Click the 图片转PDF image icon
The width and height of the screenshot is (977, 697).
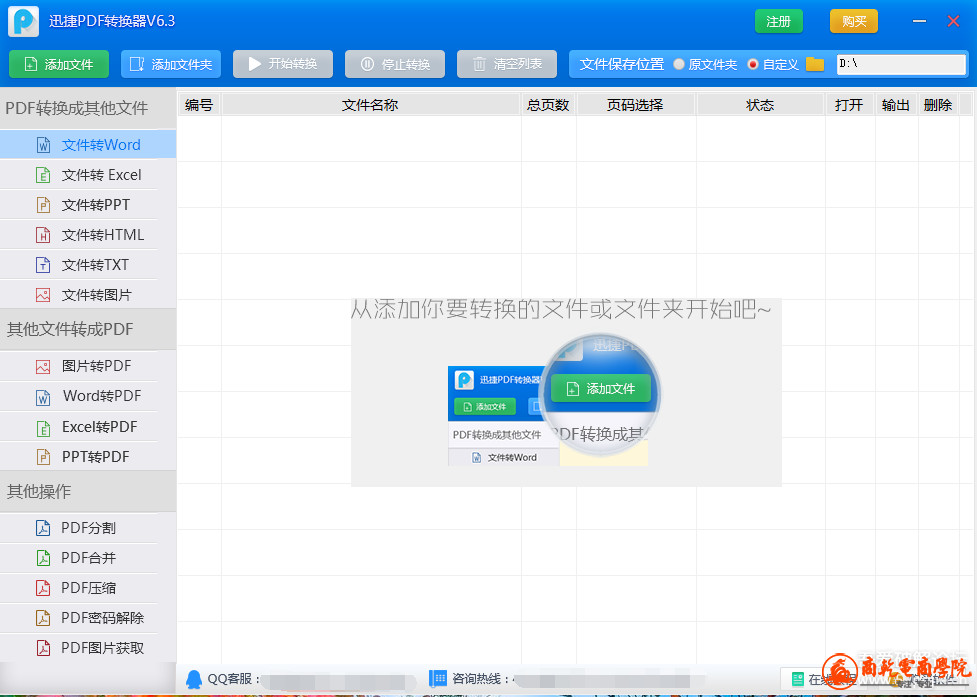(x=43, y=366)
